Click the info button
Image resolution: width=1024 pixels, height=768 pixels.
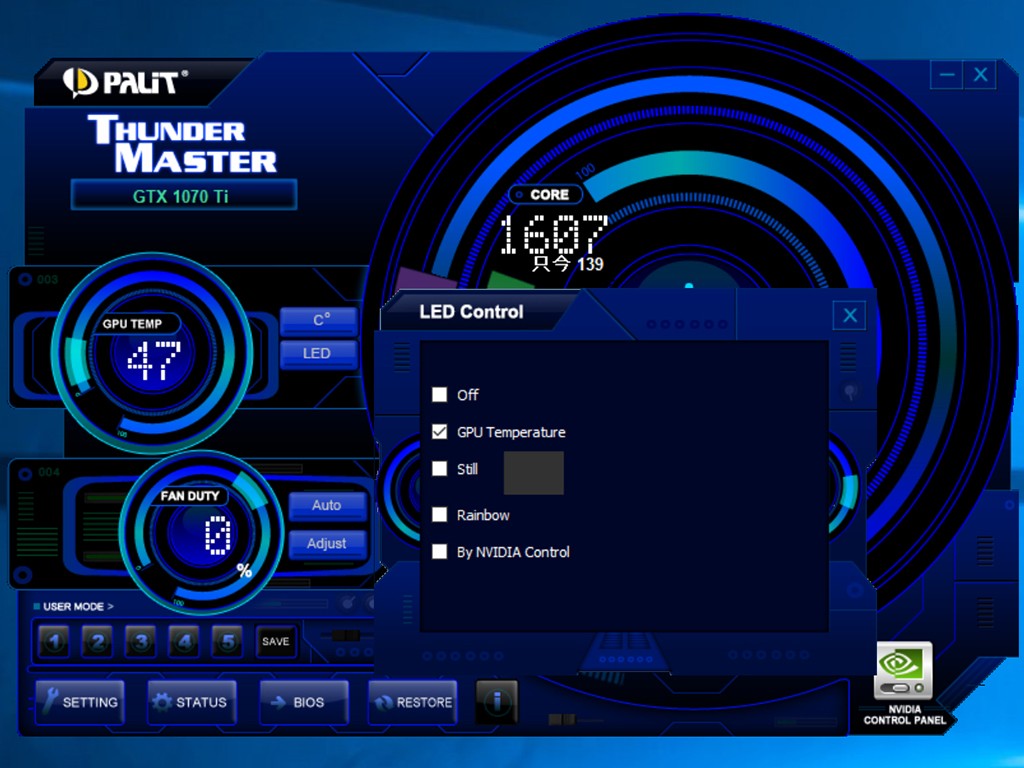pos(496,702)
